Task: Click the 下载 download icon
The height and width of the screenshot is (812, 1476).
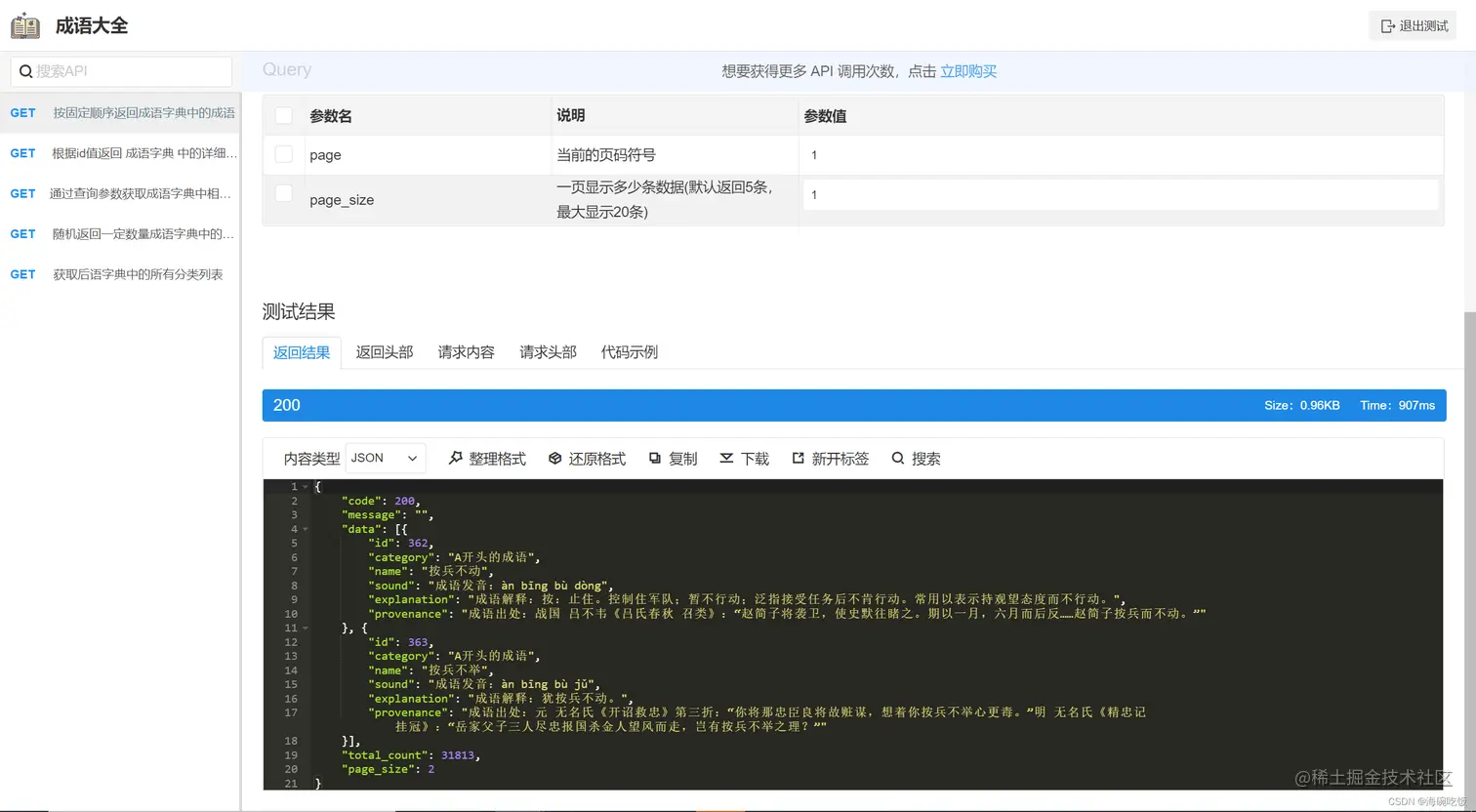Action: (726, 458)
